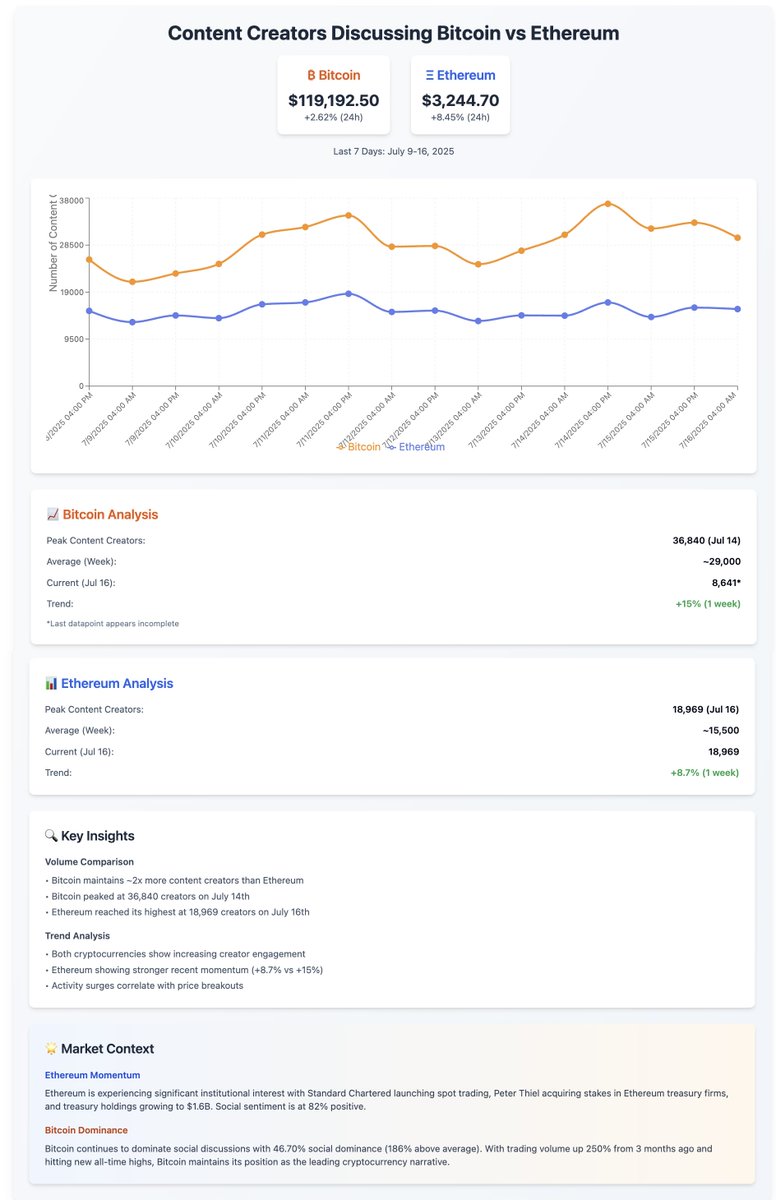Click the bullet about ~2x more creators
The image size is (776, 1200).
[x=174, y=880]
